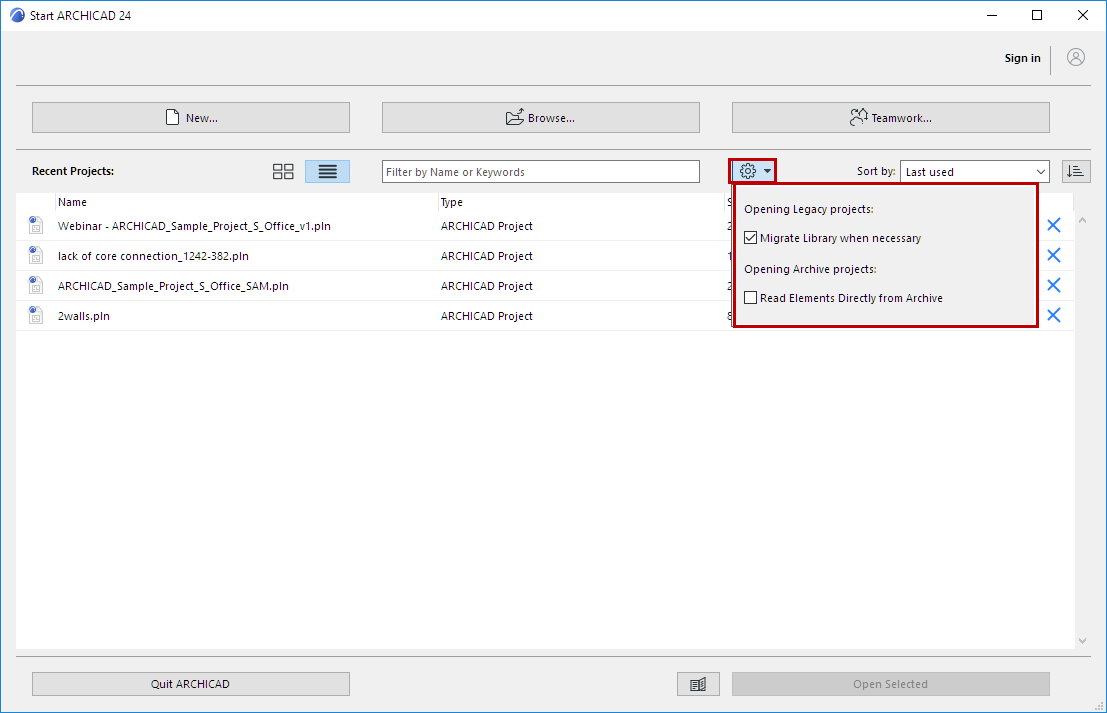Click the user profile avatar icon
Screen dimensions: 1107x713
(1075, 58)
